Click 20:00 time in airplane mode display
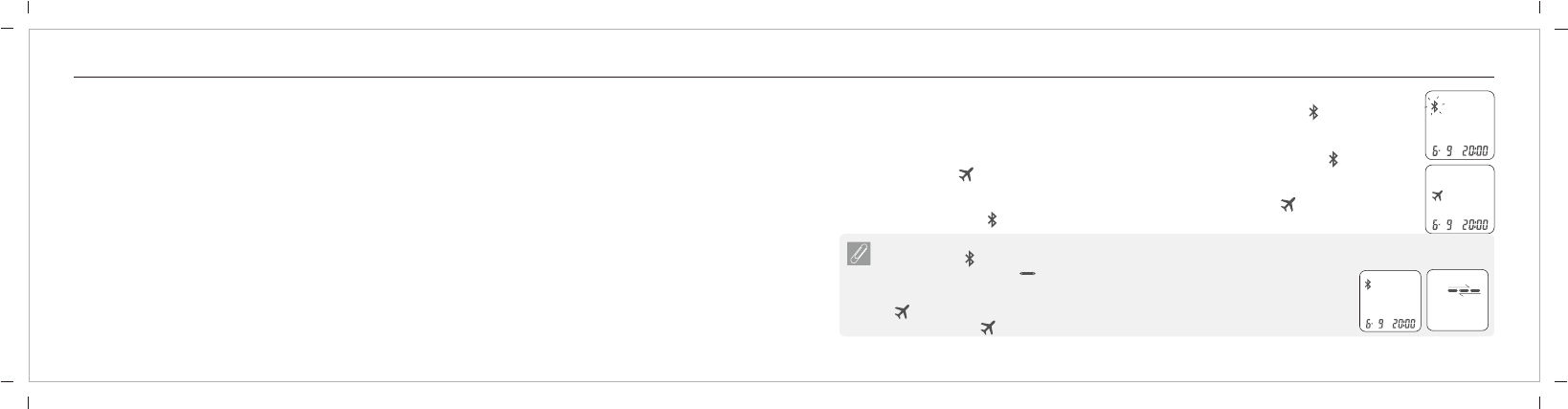1568x409 pixels. [1475, 225]
